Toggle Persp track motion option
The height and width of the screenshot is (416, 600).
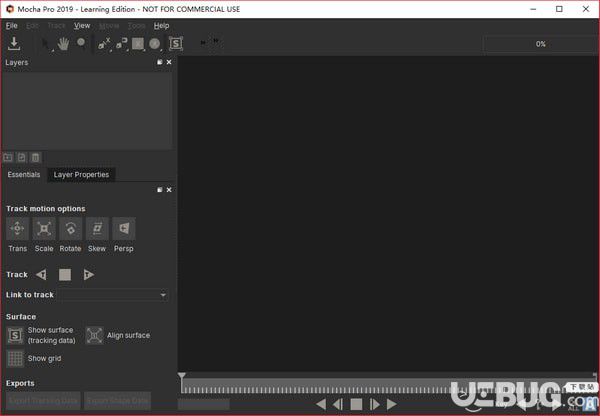point(124,228)
